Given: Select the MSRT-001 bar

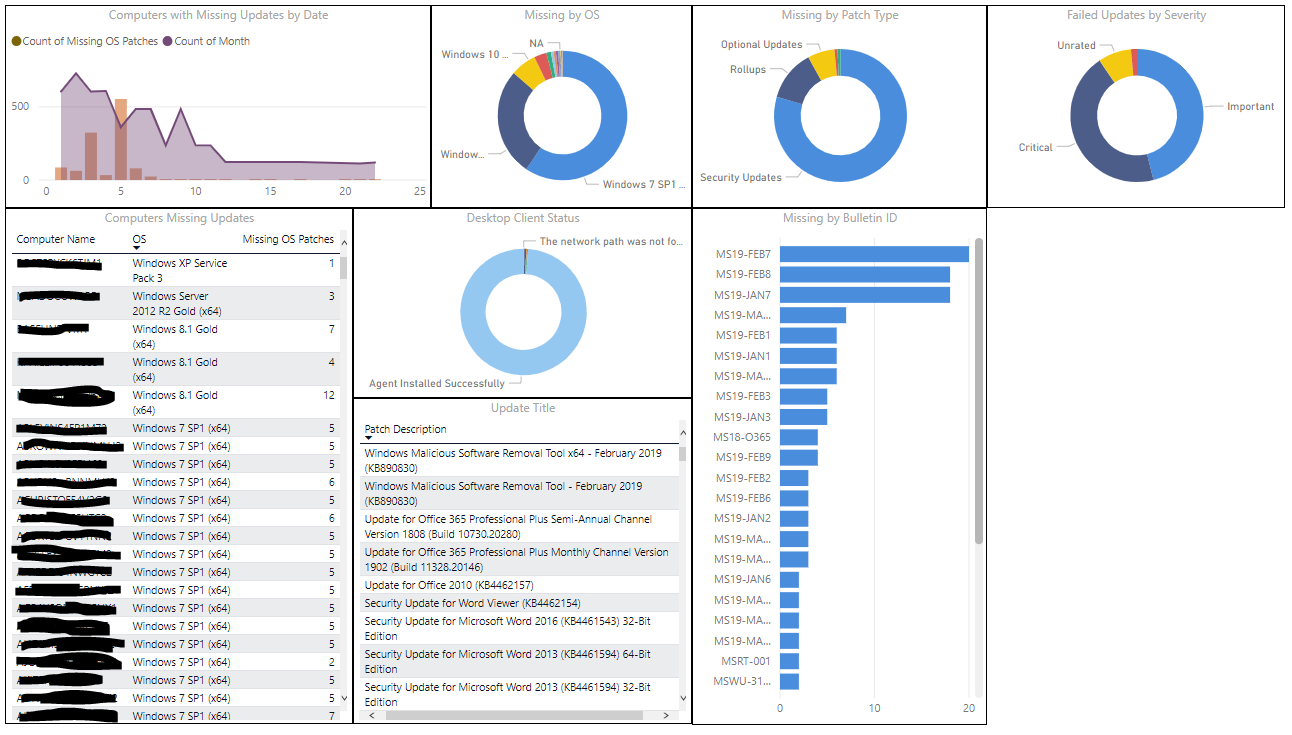Looking at the screenshot, I should (789, 661).
